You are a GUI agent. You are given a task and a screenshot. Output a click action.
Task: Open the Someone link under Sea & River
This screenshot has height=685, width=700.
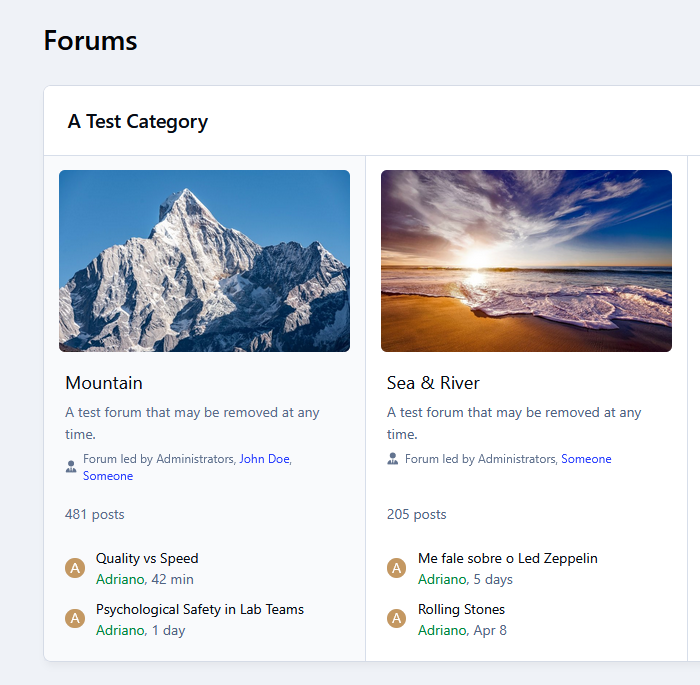pyautogui.click(x=586, y=459)
